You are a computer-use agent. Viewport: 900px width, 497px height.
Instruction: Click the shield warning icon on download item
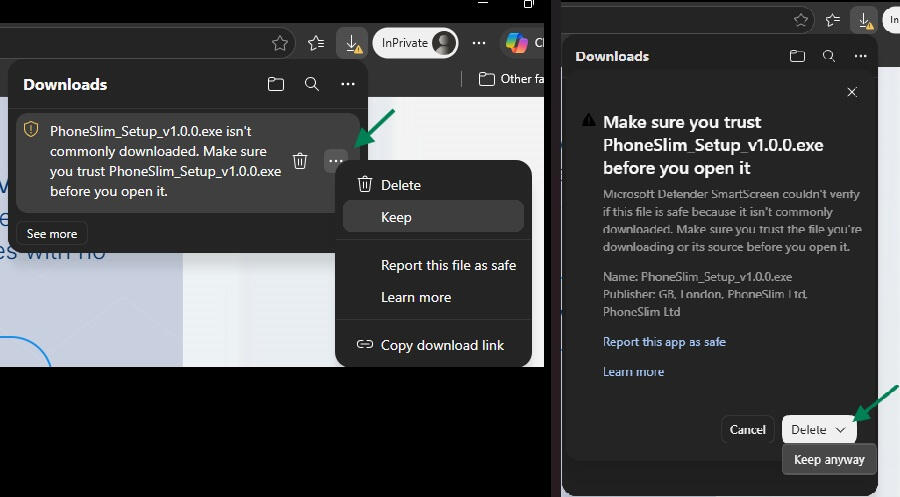point(31,130)
